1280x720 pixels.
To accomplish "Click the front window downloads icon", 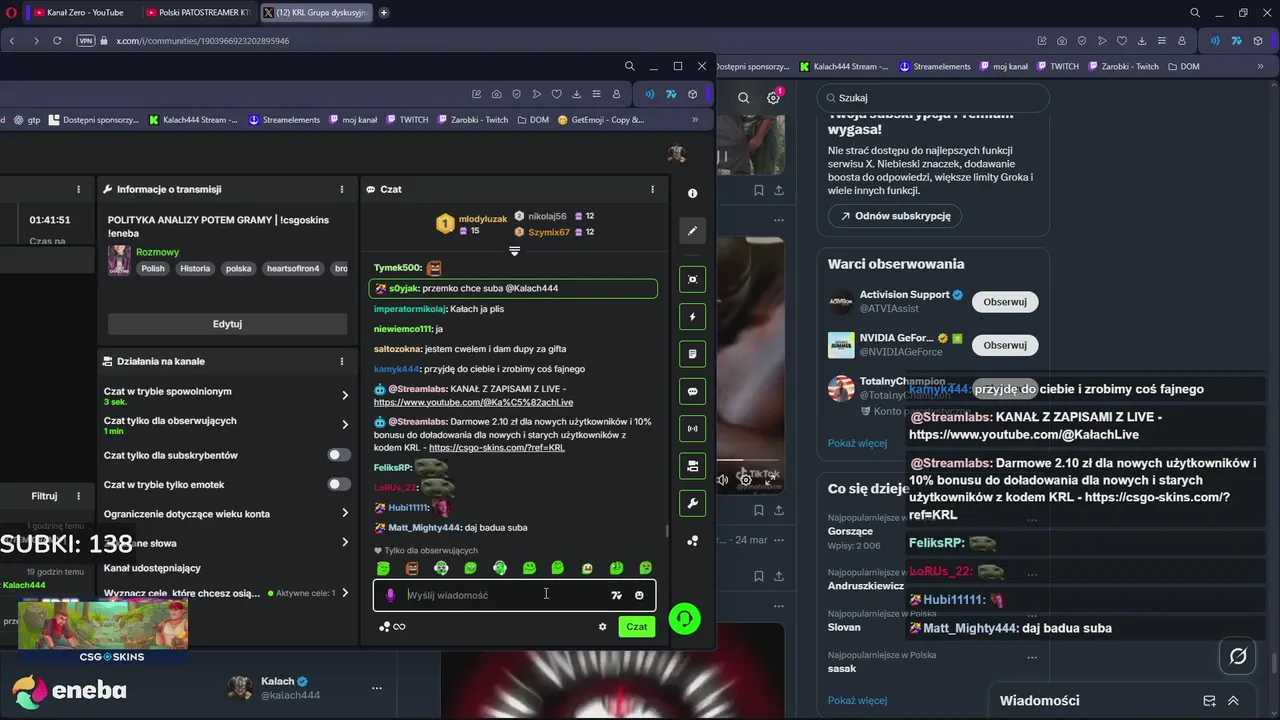I will coord(577,94).
